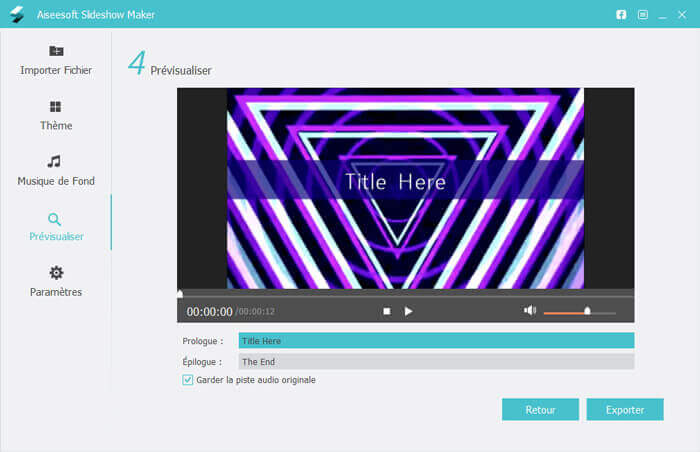Screen dimensions: 700x452
Task: Adjust the volume slider handle
Action: pyautogui.click(x=587, y=311)
